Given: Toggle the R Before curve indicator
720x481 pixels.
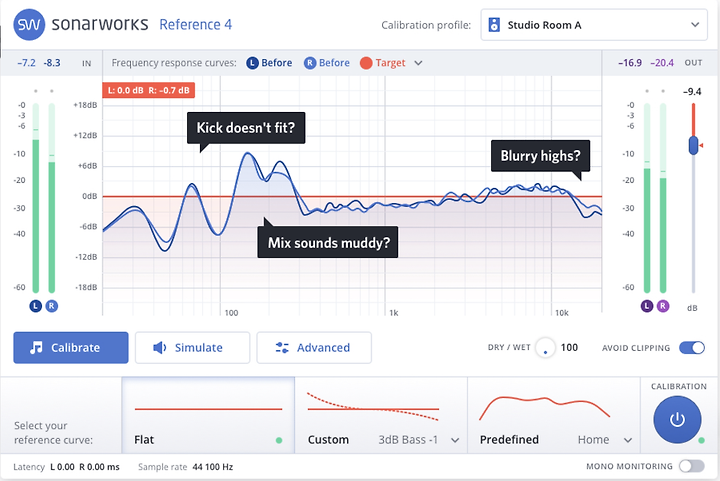Looking at the screenshot, I should (x=310, y=63).
